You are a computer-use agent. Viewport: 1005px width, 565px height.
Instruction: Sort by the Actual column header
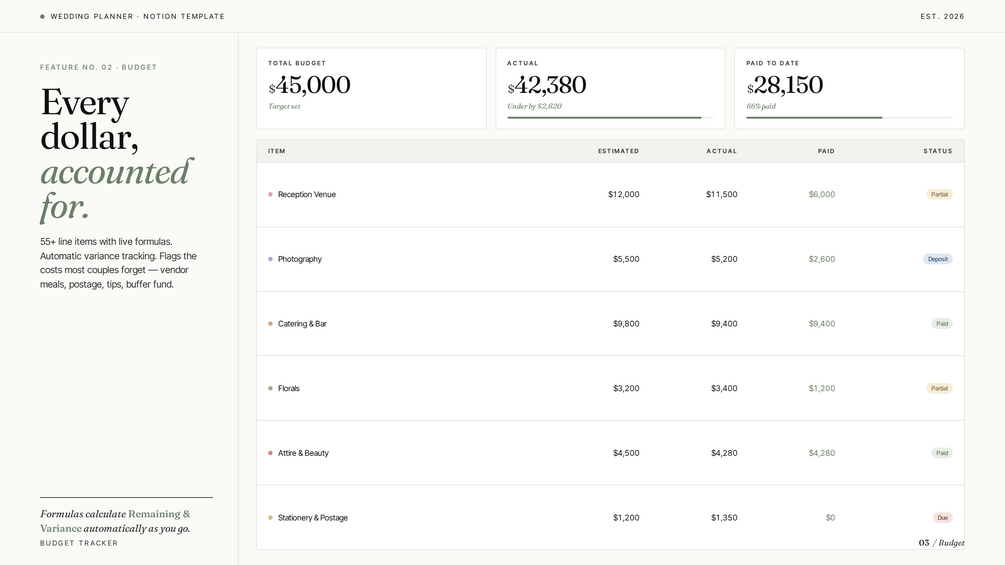[x=722, y=151]
